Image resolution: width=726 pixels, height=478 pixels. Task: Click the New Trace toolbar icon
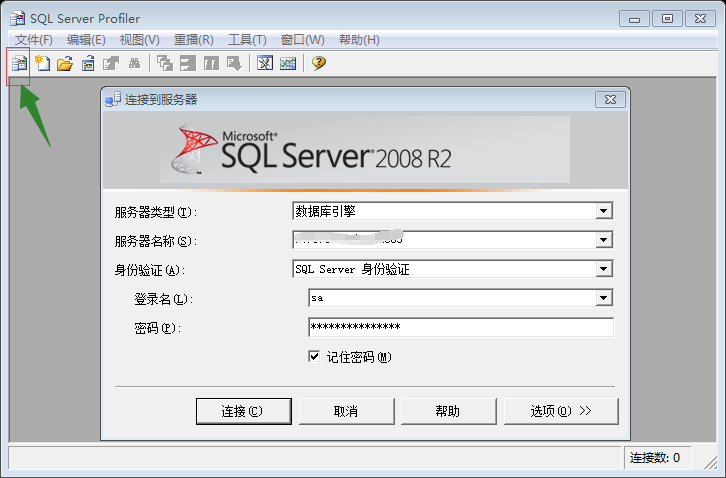coord(19,63)
